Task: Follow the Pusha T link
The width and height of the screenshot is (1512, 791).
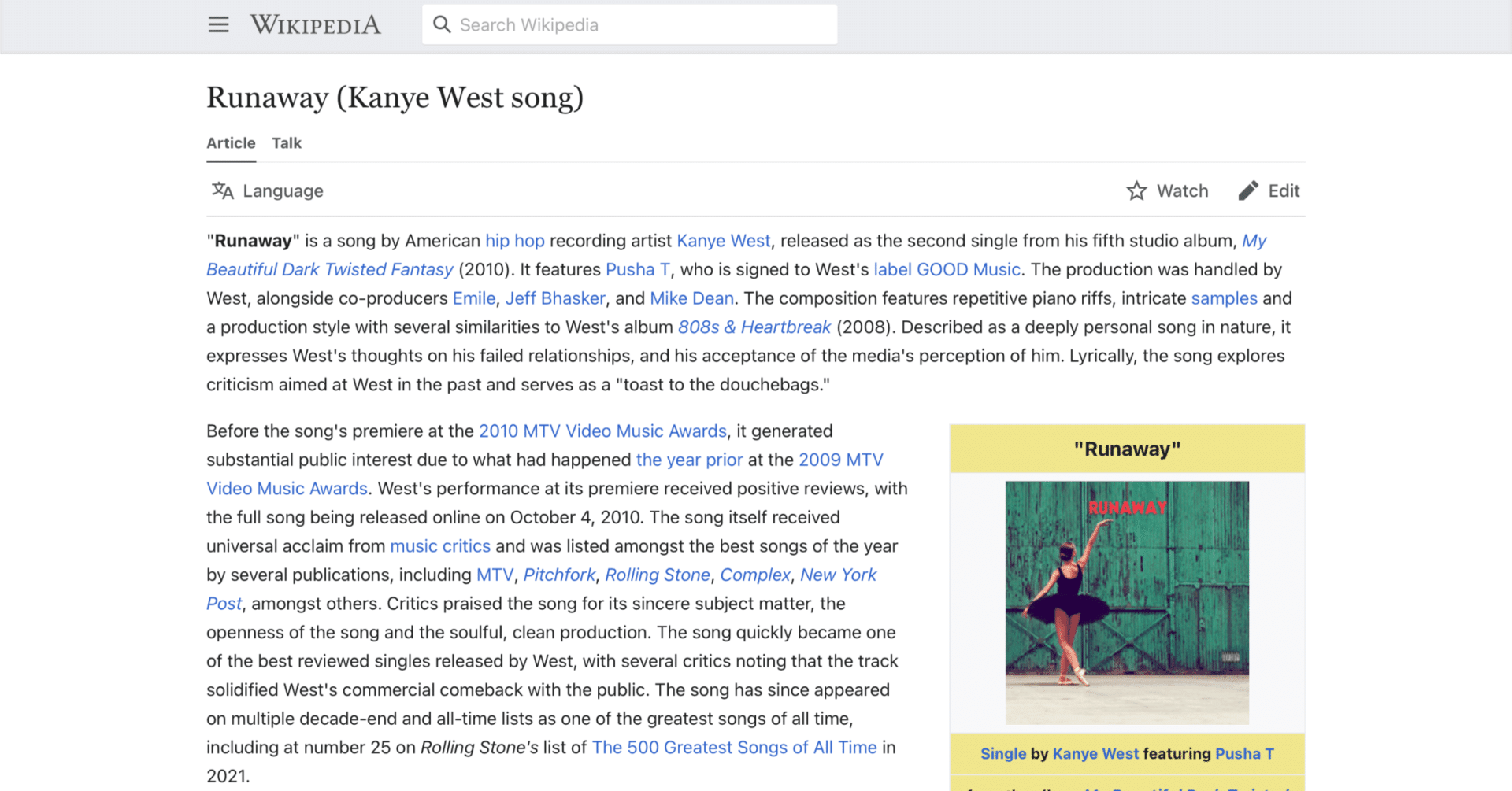Action: [638, 269]
